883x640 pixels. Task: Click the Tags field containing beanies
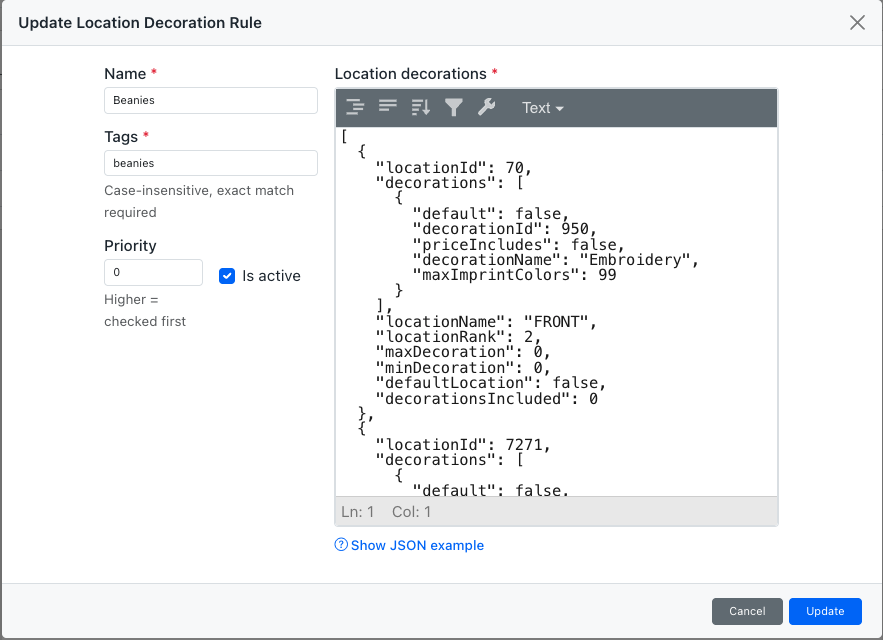[210, 162]
